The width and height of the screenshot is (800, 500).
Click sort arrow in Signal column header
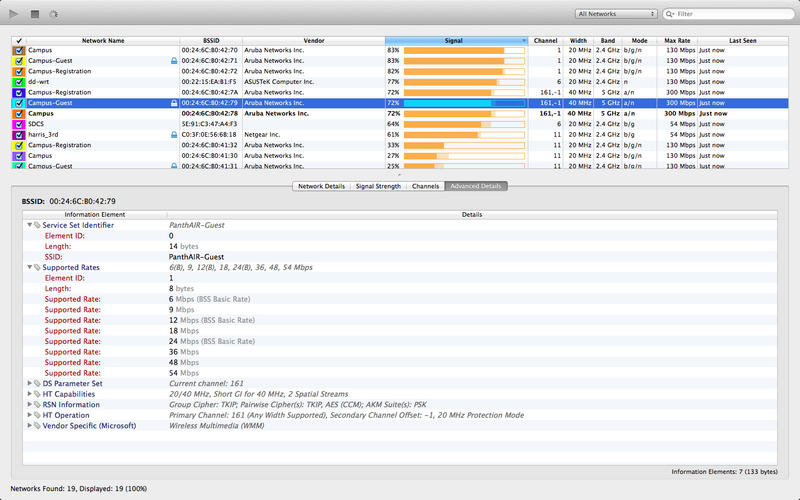[523, 41]
